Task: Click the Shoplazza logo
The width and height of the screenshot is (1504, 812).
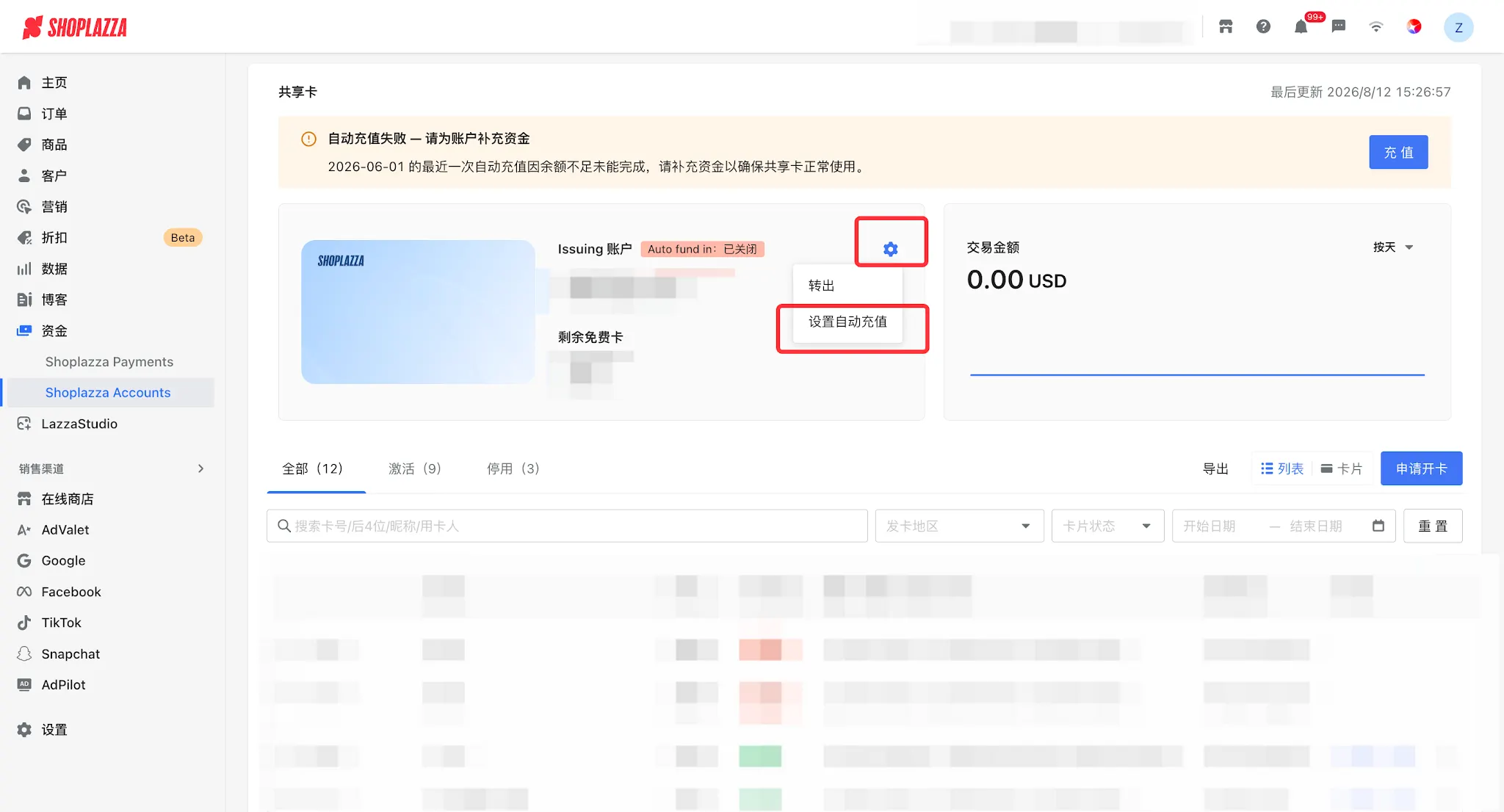Action: (x=75, y=28)
